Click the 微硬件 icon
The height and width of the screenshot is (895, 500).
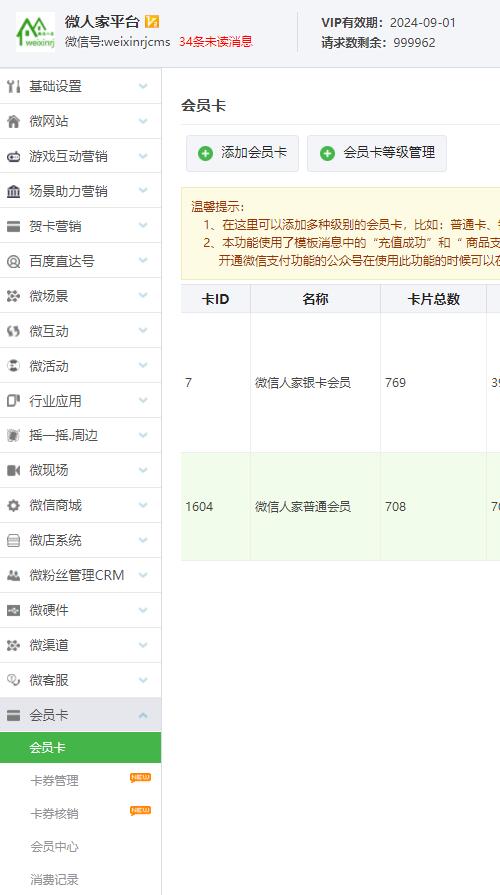point(13,610)
